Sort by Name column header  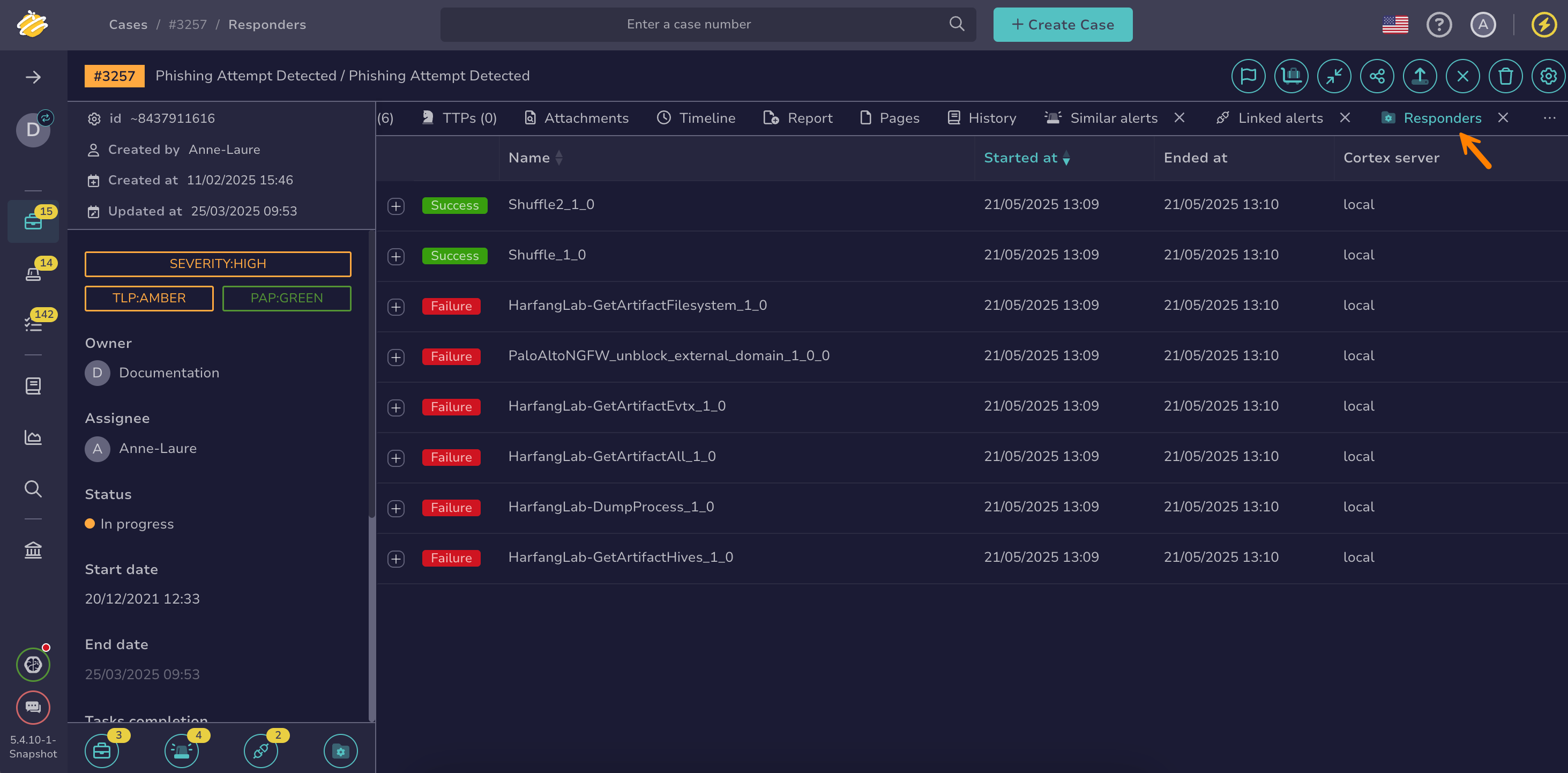[535, 158]
